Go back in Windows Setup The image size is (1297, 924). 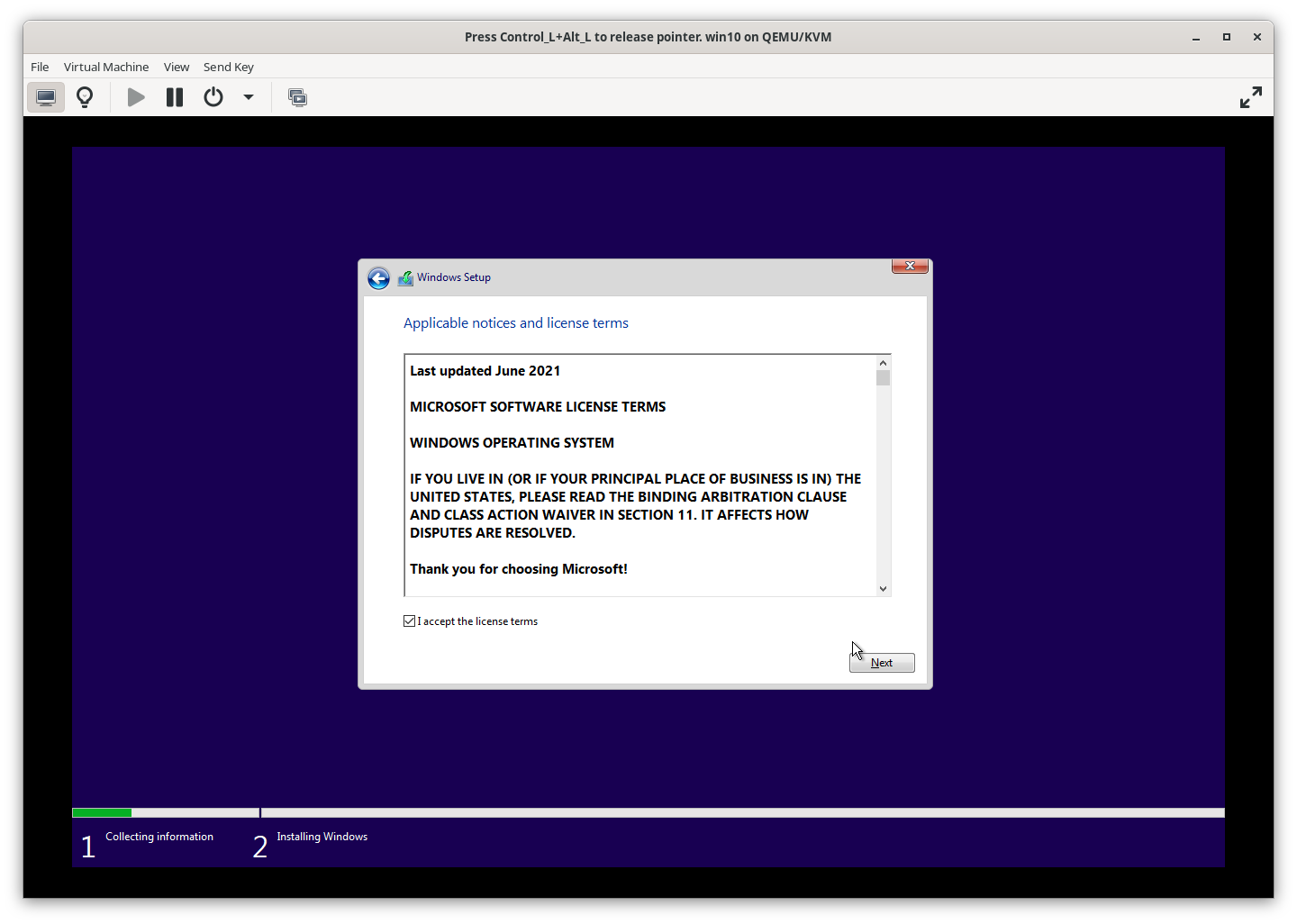(379, 278)
